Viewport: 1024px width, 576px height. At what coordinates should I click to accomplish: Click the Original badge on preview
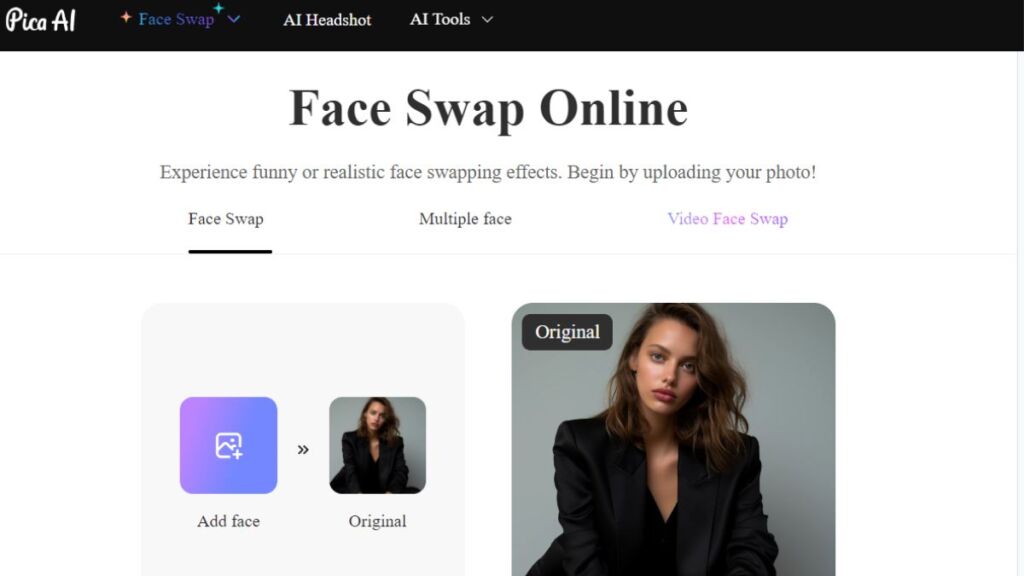pyautogui.click(x=567, y=332)
